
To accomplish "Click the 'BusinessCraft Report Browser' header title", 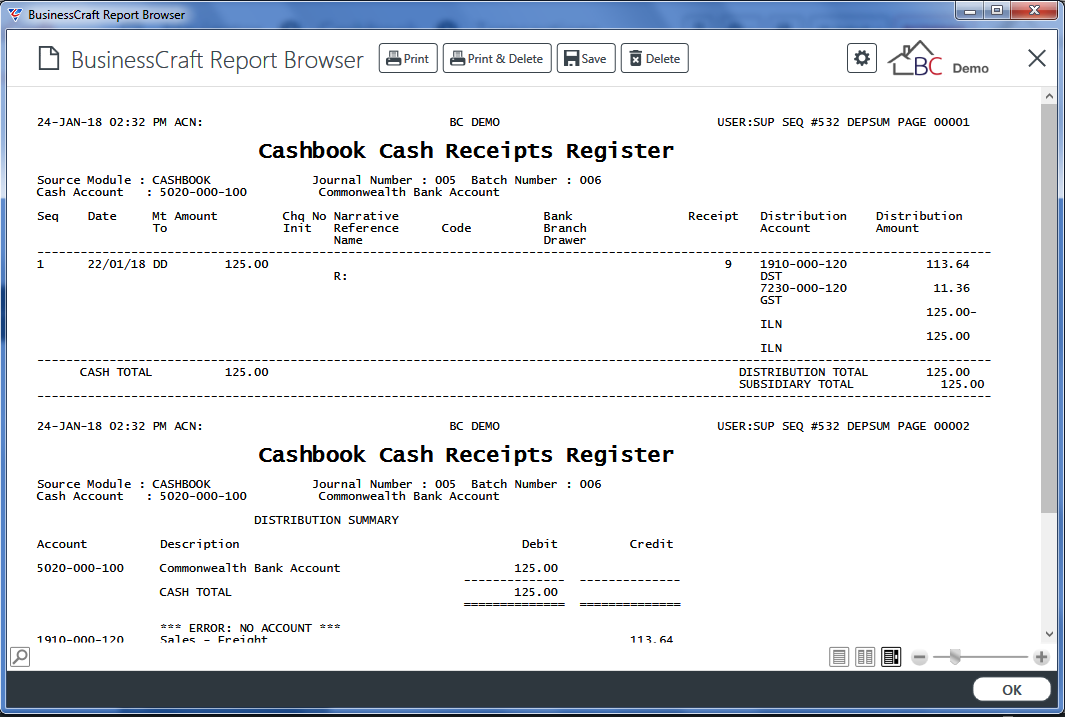I will coord(217,60).
